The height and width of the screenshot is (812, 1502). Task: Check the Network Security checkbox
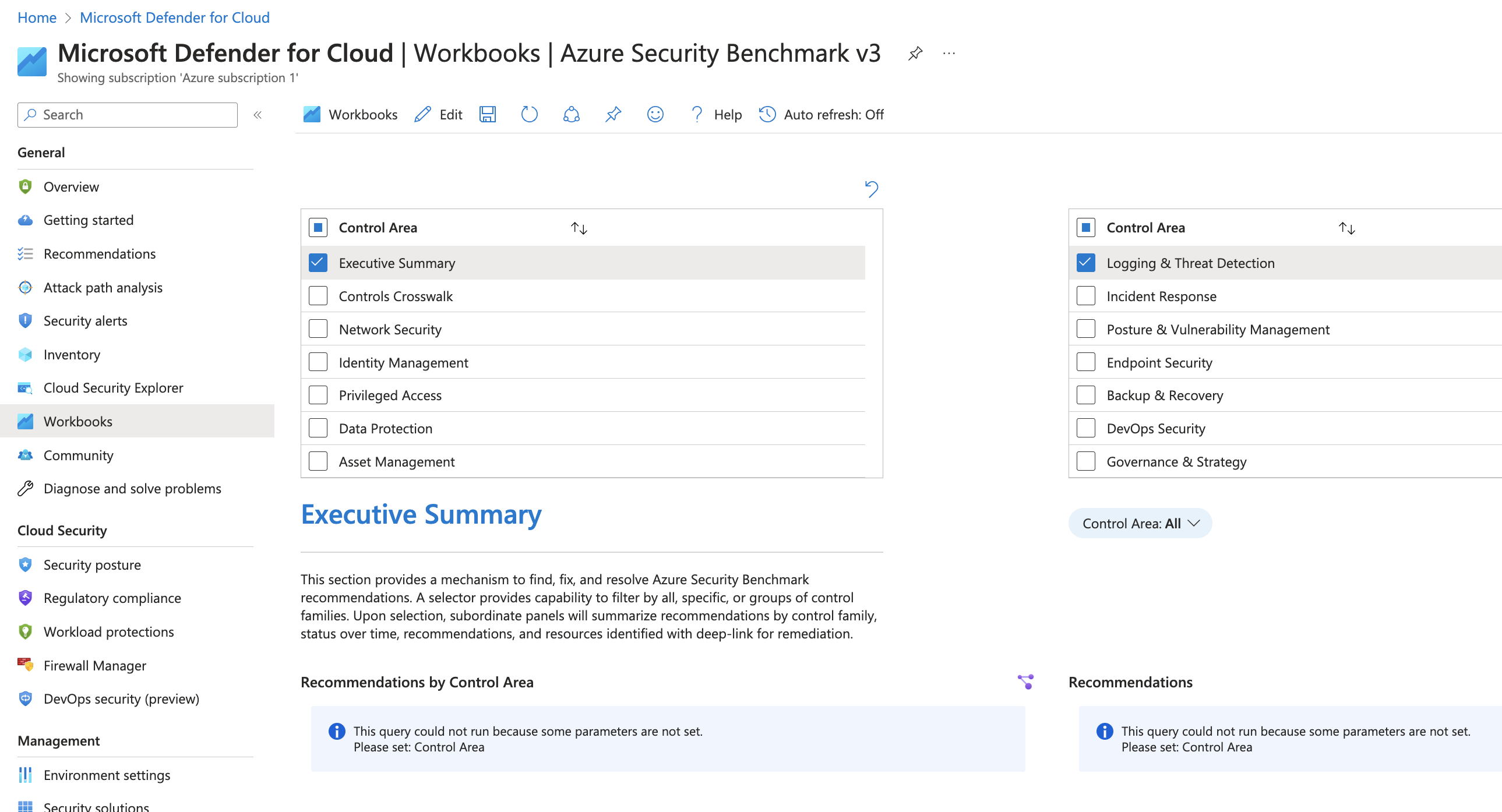(318, 329)
